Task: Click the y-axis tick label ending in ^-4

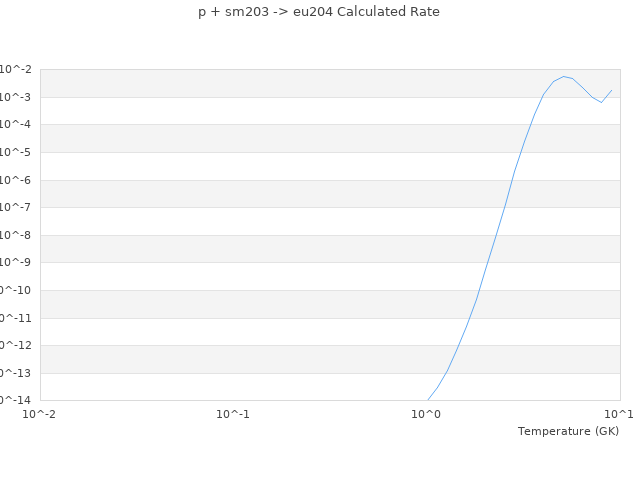Action: point(16,124)
